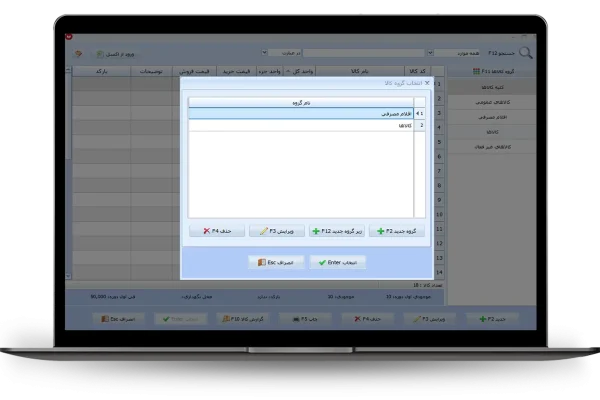Click the plus icon on 'زیر گروه جدید F12'
This screenshot has width=600, height=400.
(316, 231)
